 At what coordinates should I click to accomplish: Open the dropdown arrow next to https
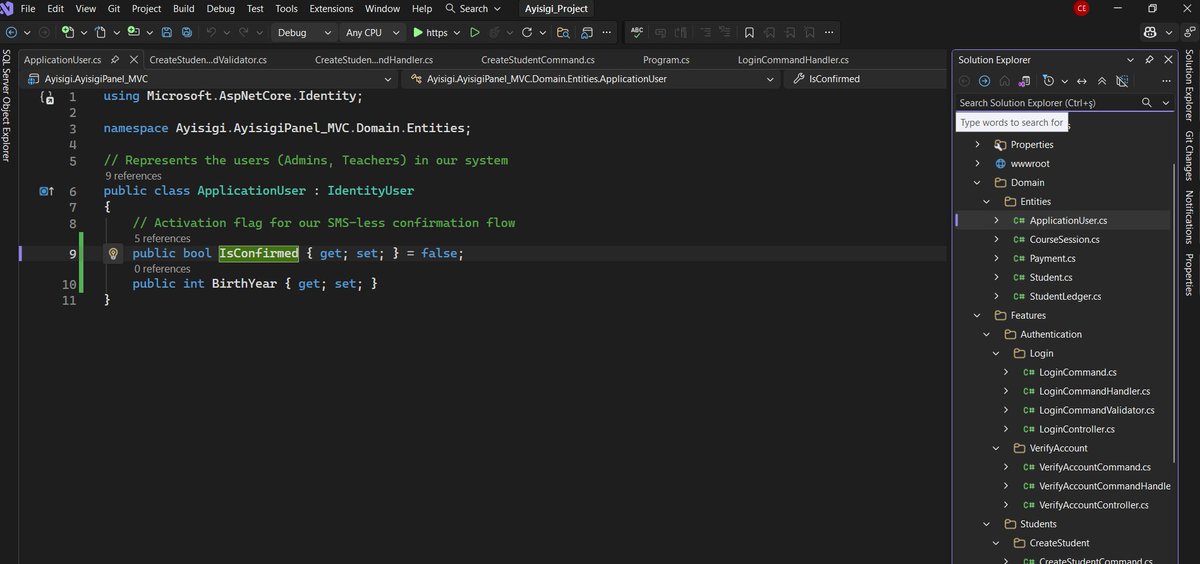click(x=457, y=32)
